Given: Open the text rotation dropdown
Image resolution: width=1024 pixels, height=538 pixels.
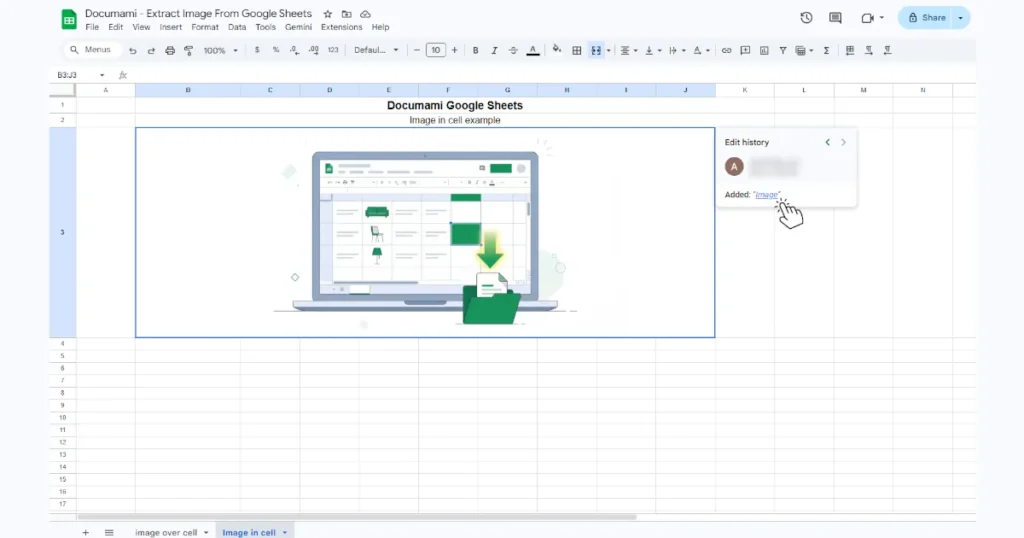Looking at the screenshot, I should point(701,50).
